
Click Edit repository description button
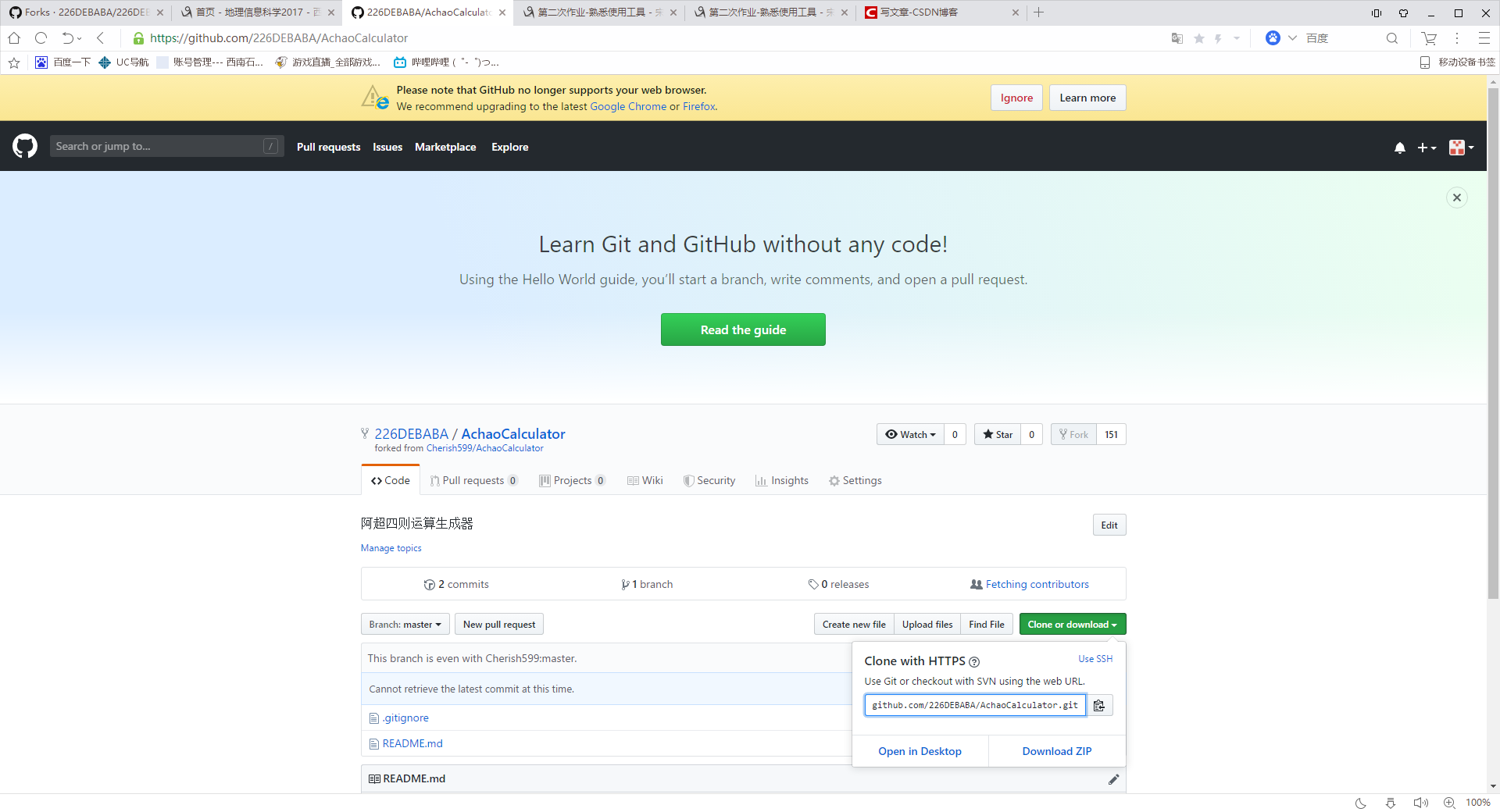coord(1109,525)
